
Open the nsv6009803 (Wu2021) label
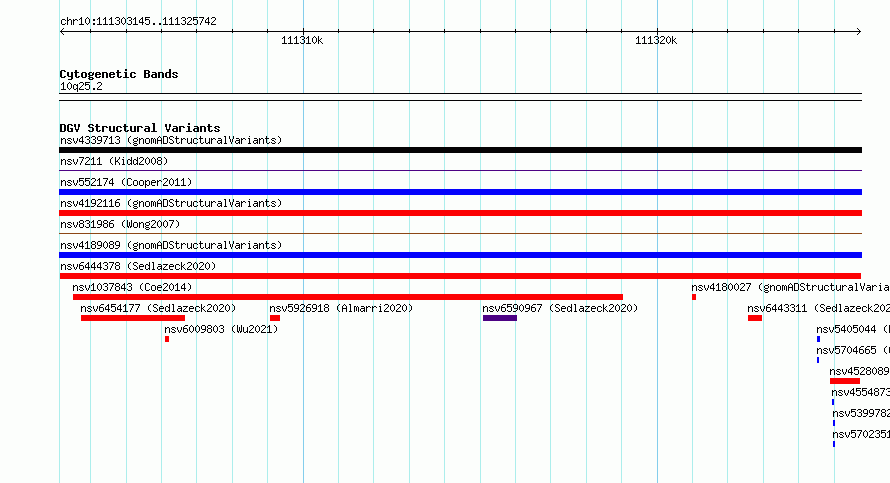tap(221, 329)
